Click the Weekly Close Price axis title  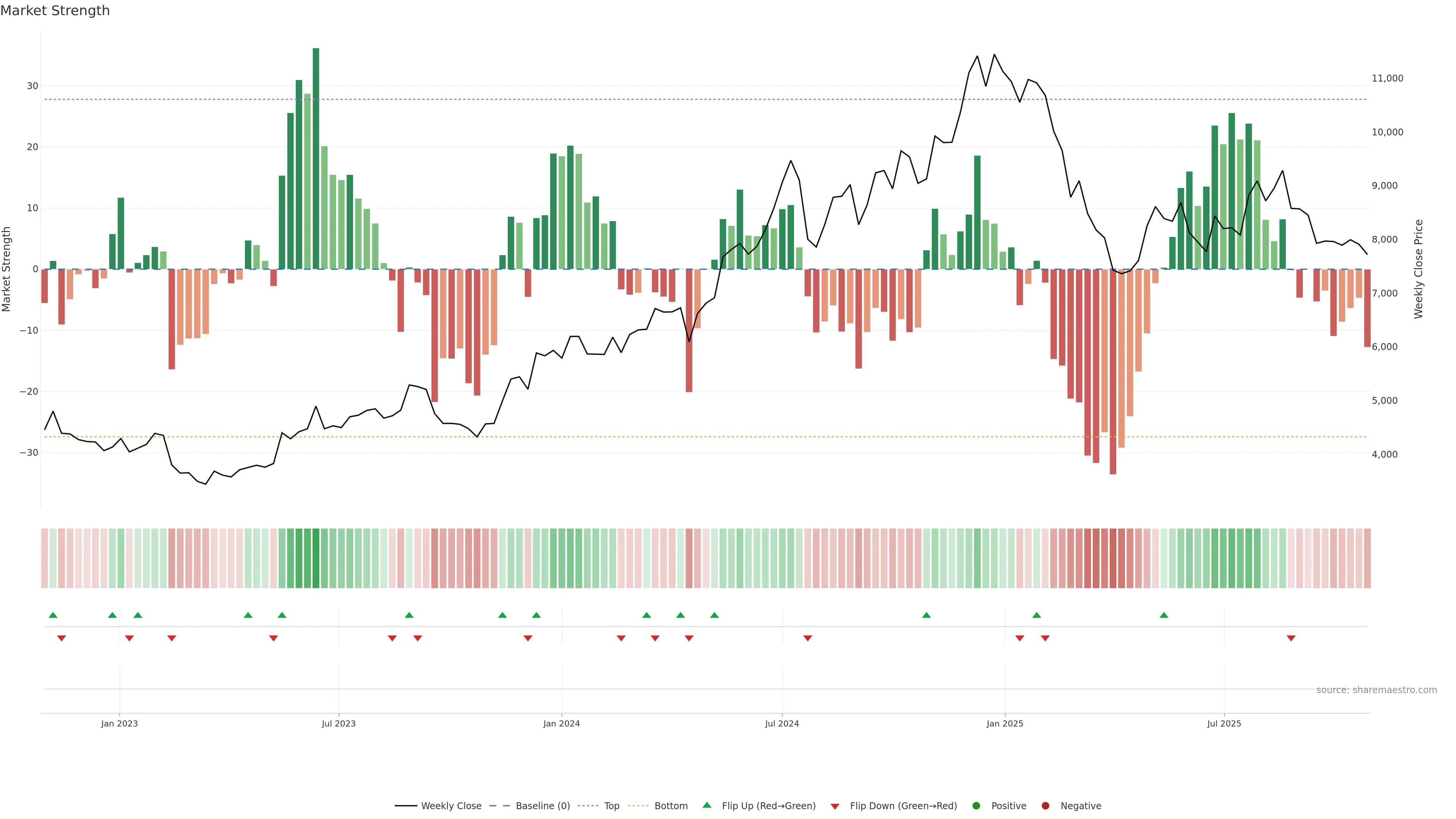click(x=1419, y=269)
